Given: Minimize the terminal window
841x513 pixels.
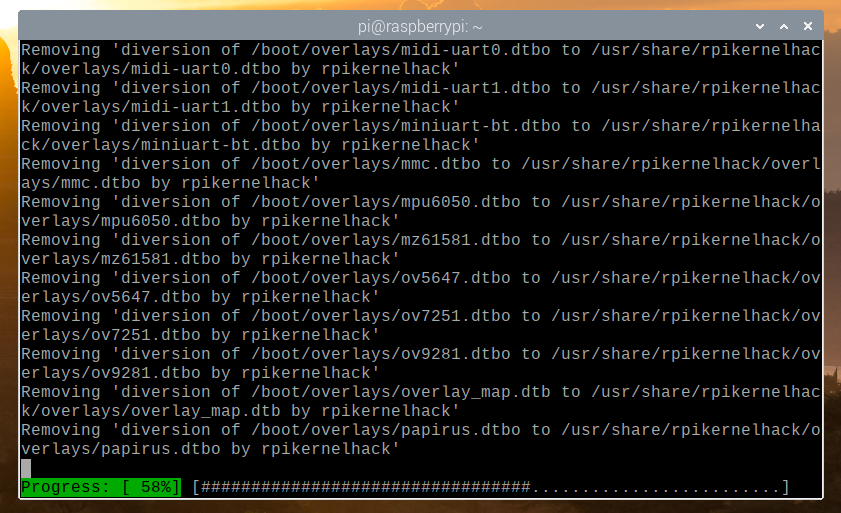Looking at the screenshot, I should pyautogui.click(x=759, y=26).
